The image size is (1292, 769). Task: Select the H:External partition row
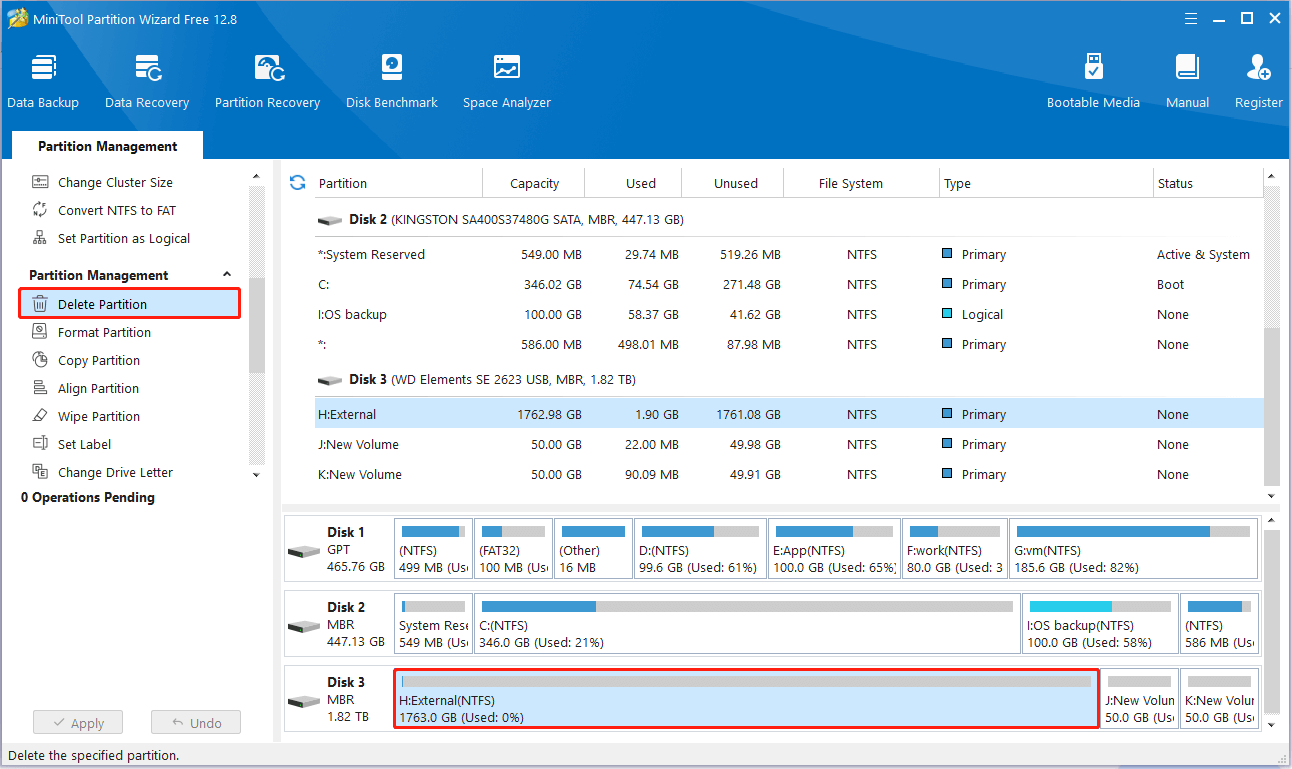(x=788, y=414)
